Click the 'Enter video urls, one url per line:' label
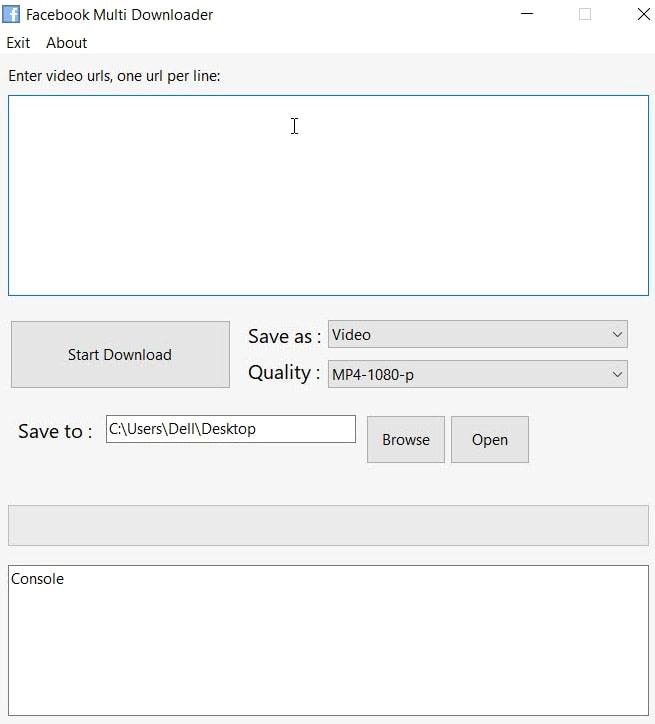 [114, 76]
